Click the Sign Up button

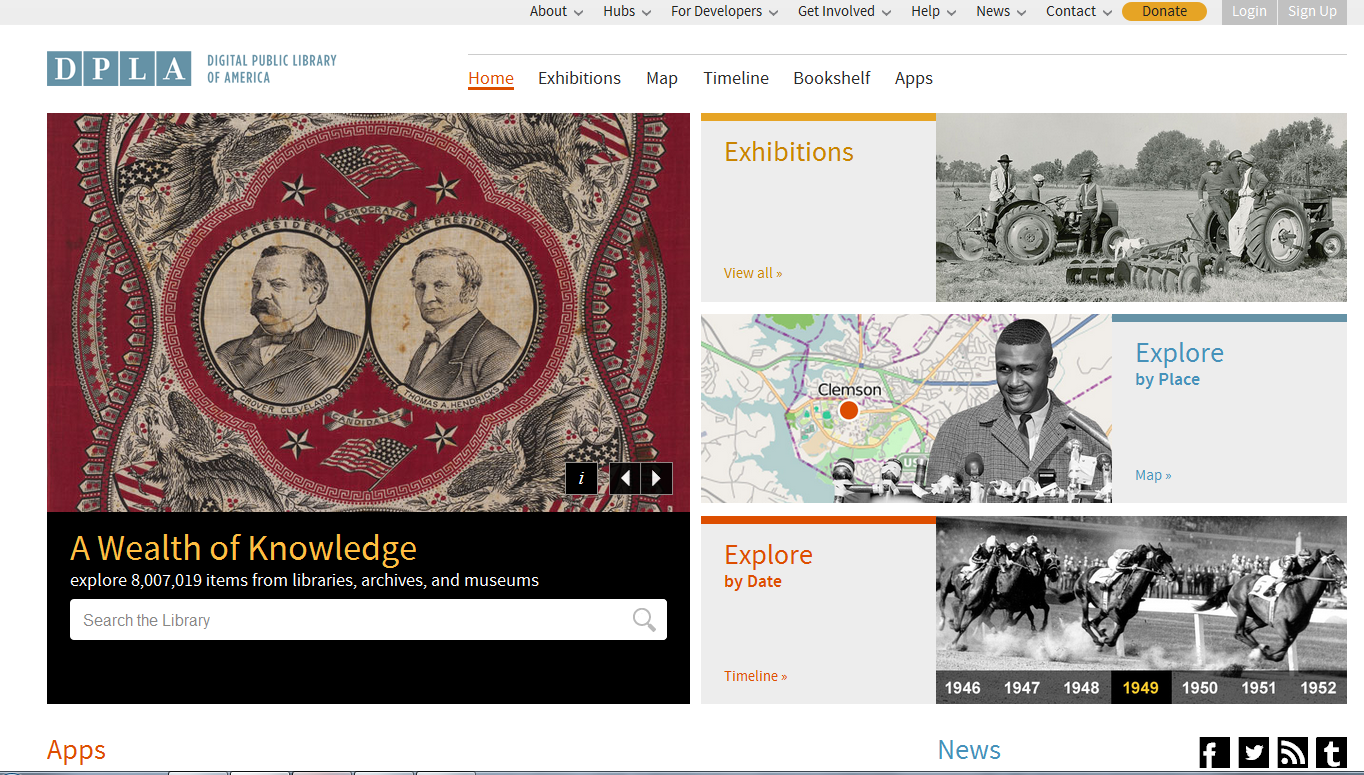point(1312,12)
